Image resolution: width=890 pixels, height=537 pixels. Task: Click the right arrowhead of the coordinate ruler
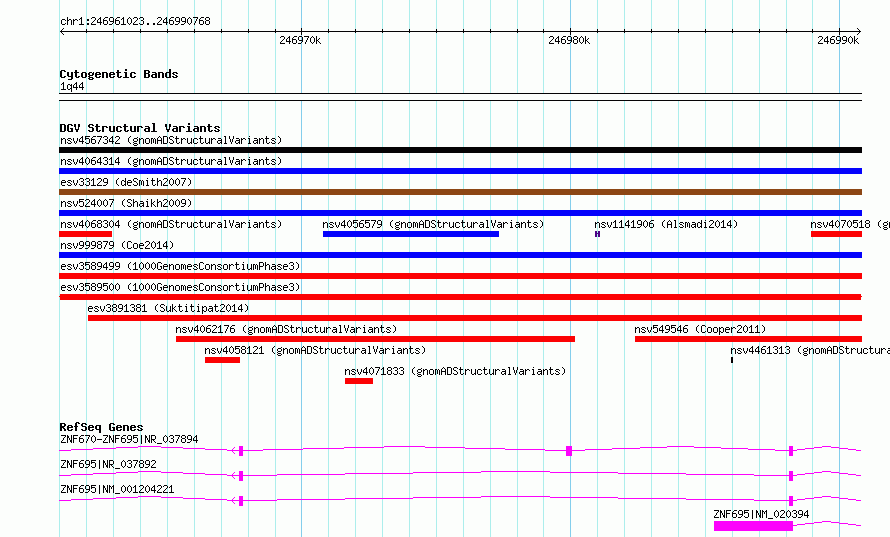tap(859, 31)
